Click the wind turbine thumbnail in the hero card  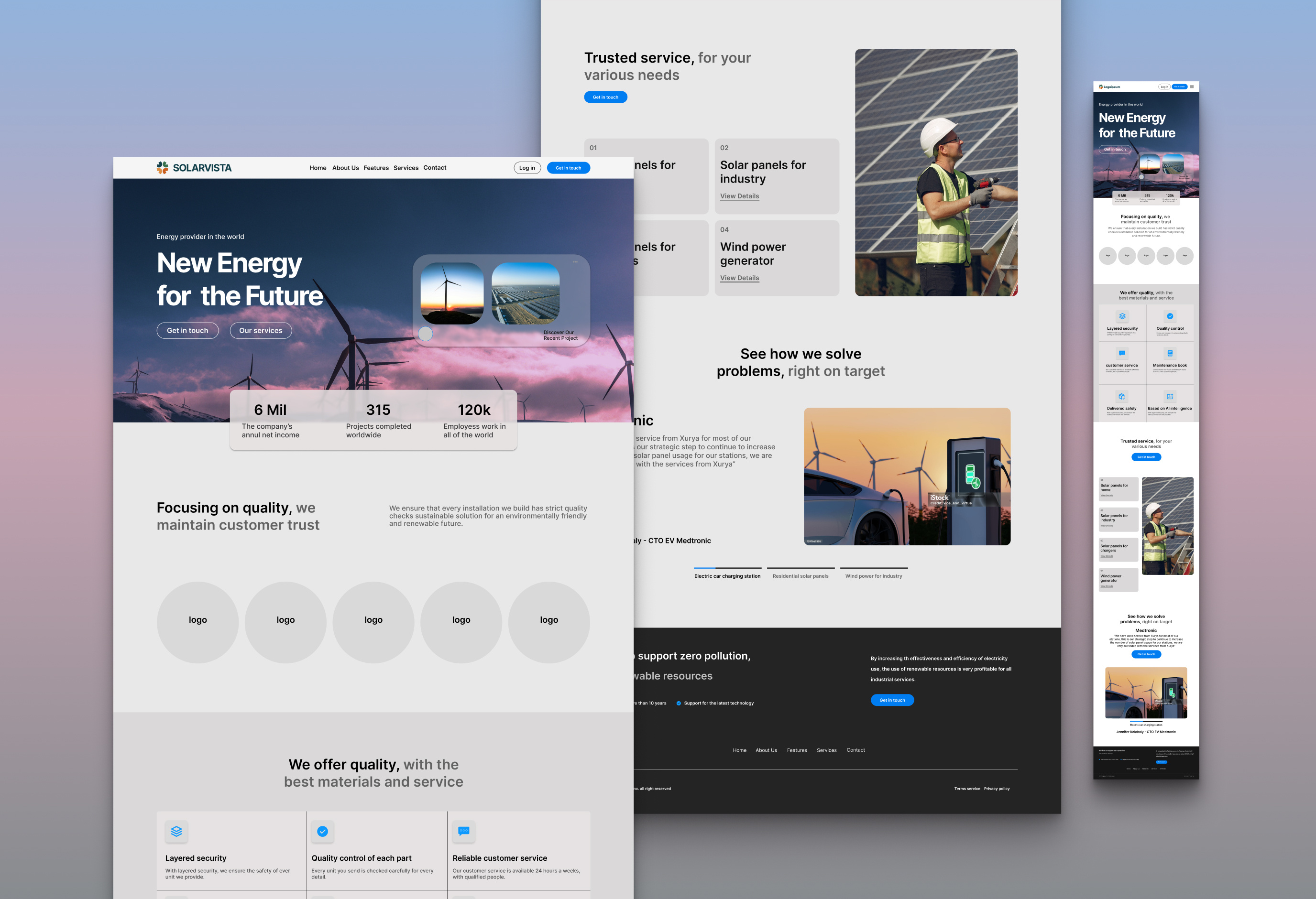pyautogui.click(x=452, y=294)
